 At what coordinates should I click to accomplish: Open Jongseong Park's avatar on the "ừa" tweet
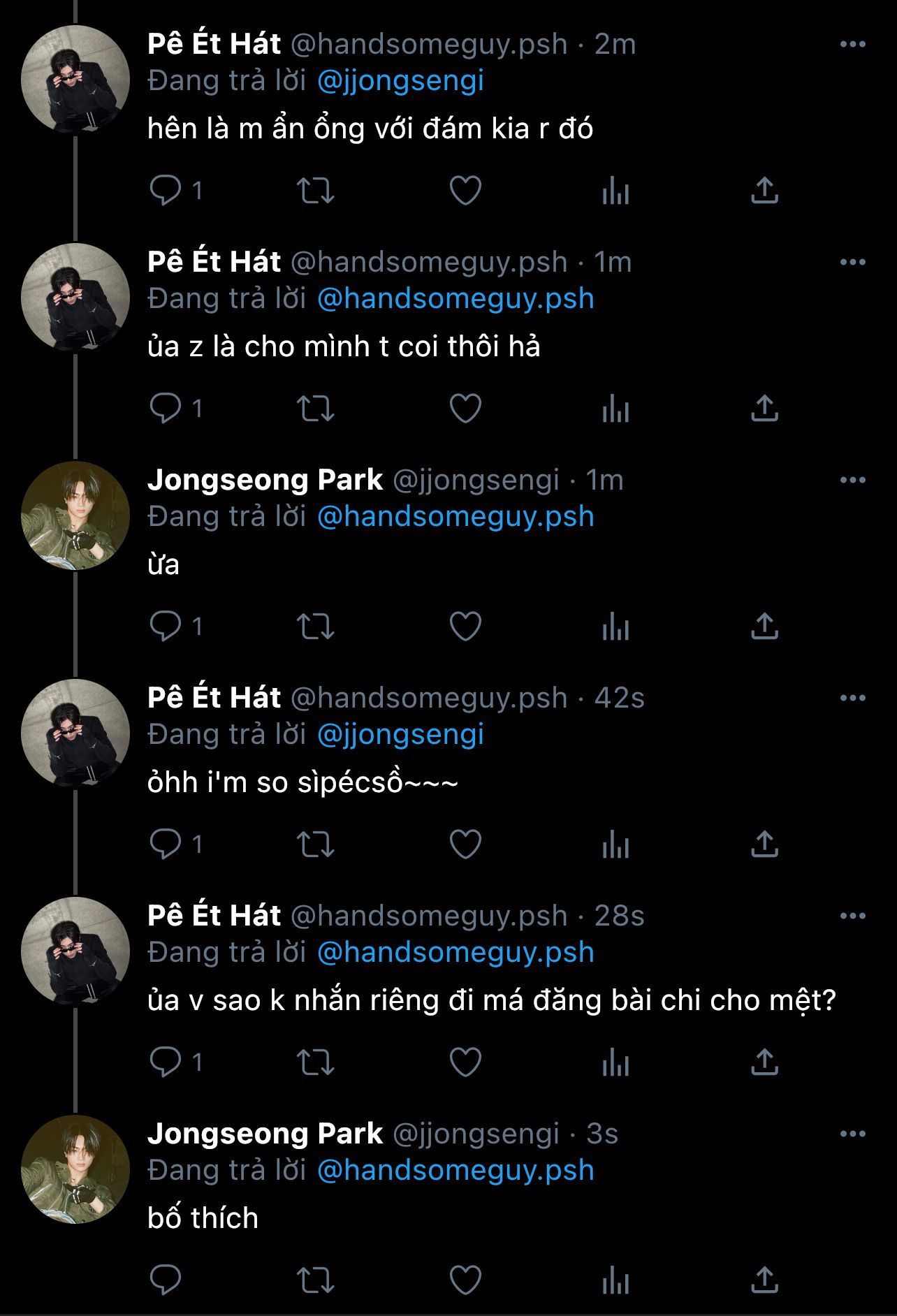(75, 516)
